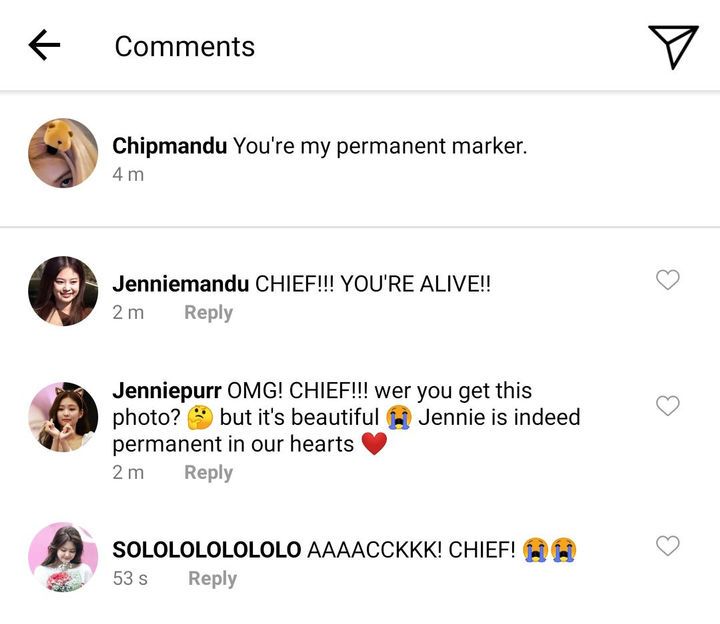Tap the Comments header title

185,47
